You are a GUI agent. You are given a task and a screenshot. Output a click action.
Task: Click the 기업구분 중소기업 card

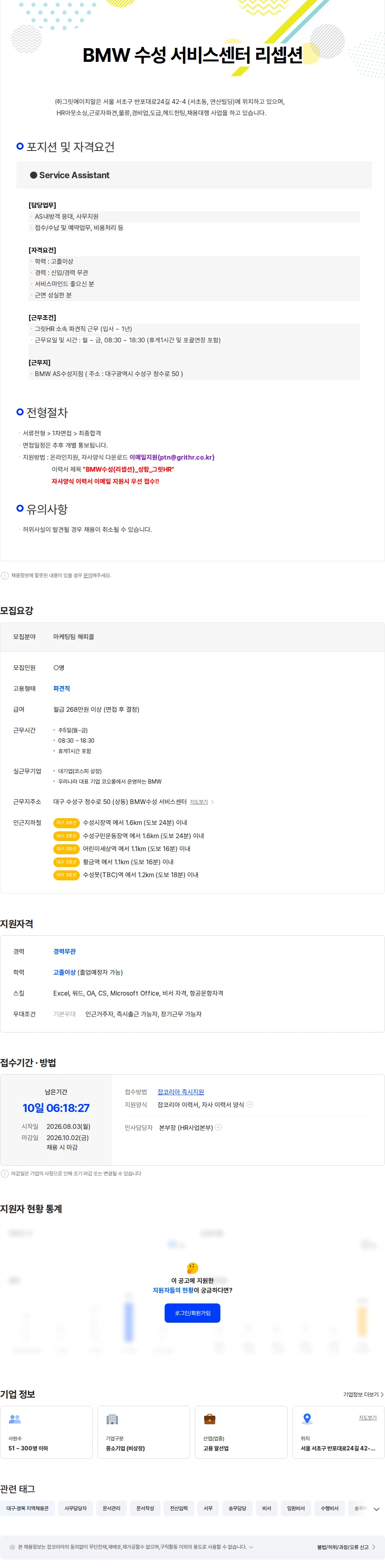tap(144, 1432)
